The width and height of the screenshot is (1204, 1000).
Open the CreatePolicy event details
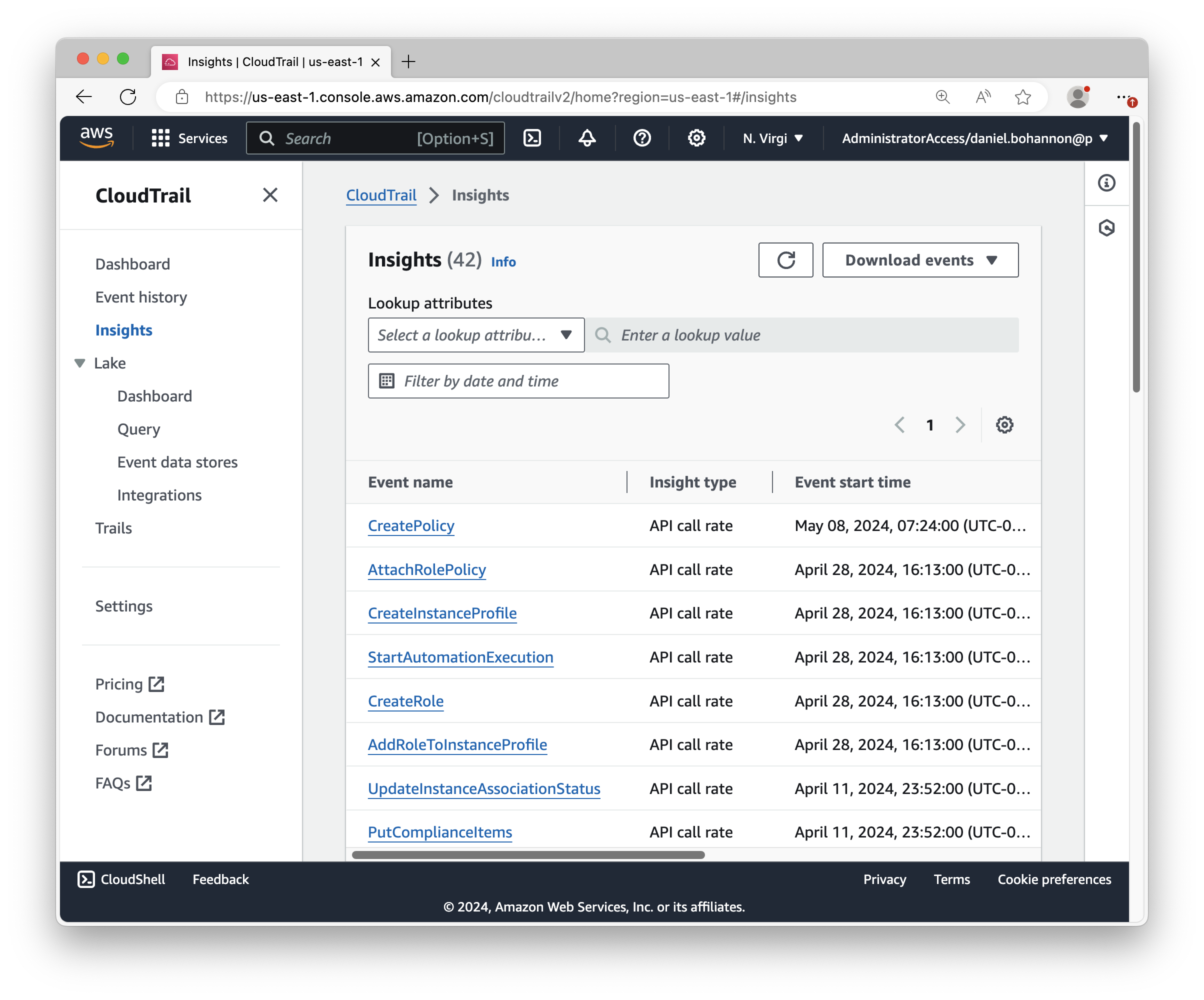[x=410, y=525]
